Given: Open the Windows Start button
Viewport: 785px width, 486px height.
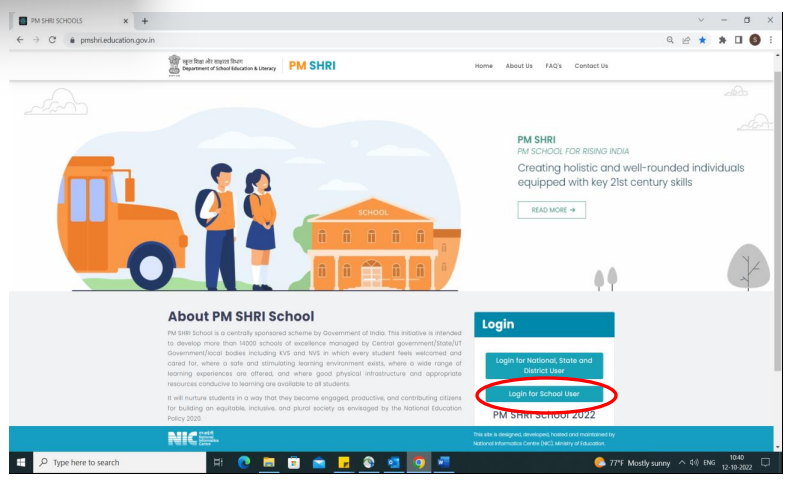Looking at the screenshot, I should coord(21,462).
